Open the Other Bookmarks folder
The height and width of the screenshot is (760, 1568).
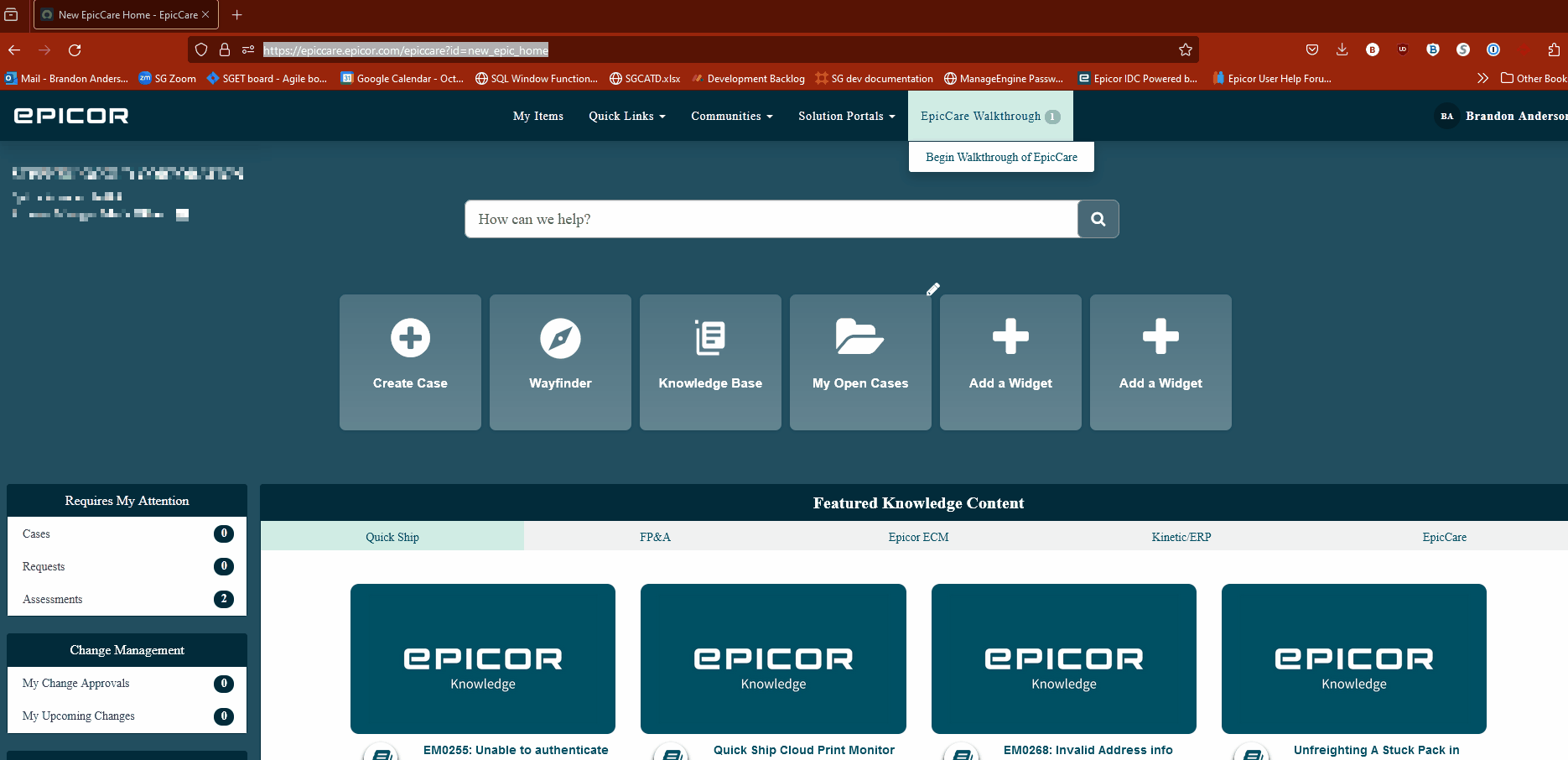(x=1534, y=78)
